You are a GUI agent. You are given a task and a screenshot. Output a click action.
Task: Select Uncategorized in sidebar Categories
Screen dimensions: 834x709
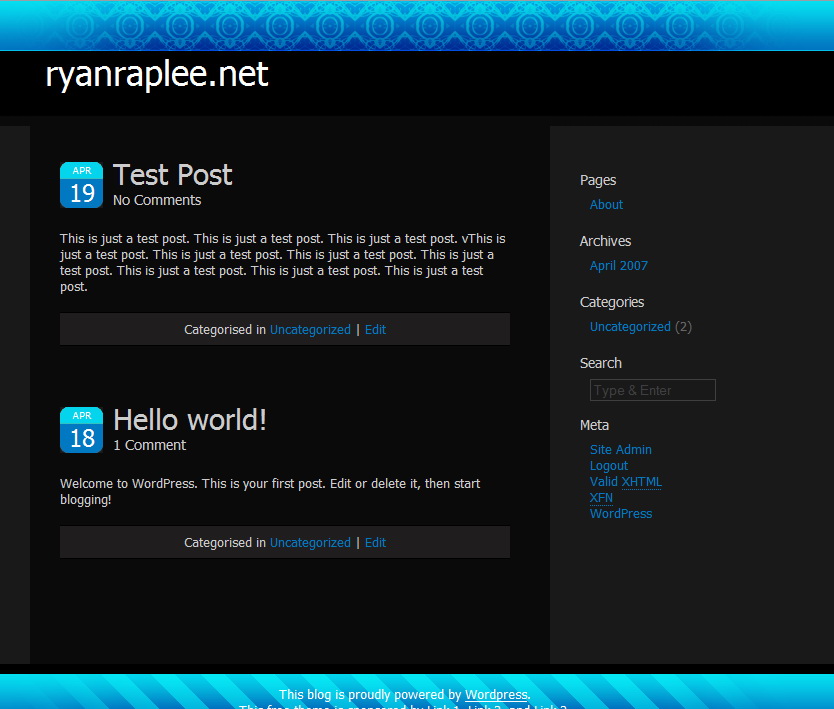[630, 327]
